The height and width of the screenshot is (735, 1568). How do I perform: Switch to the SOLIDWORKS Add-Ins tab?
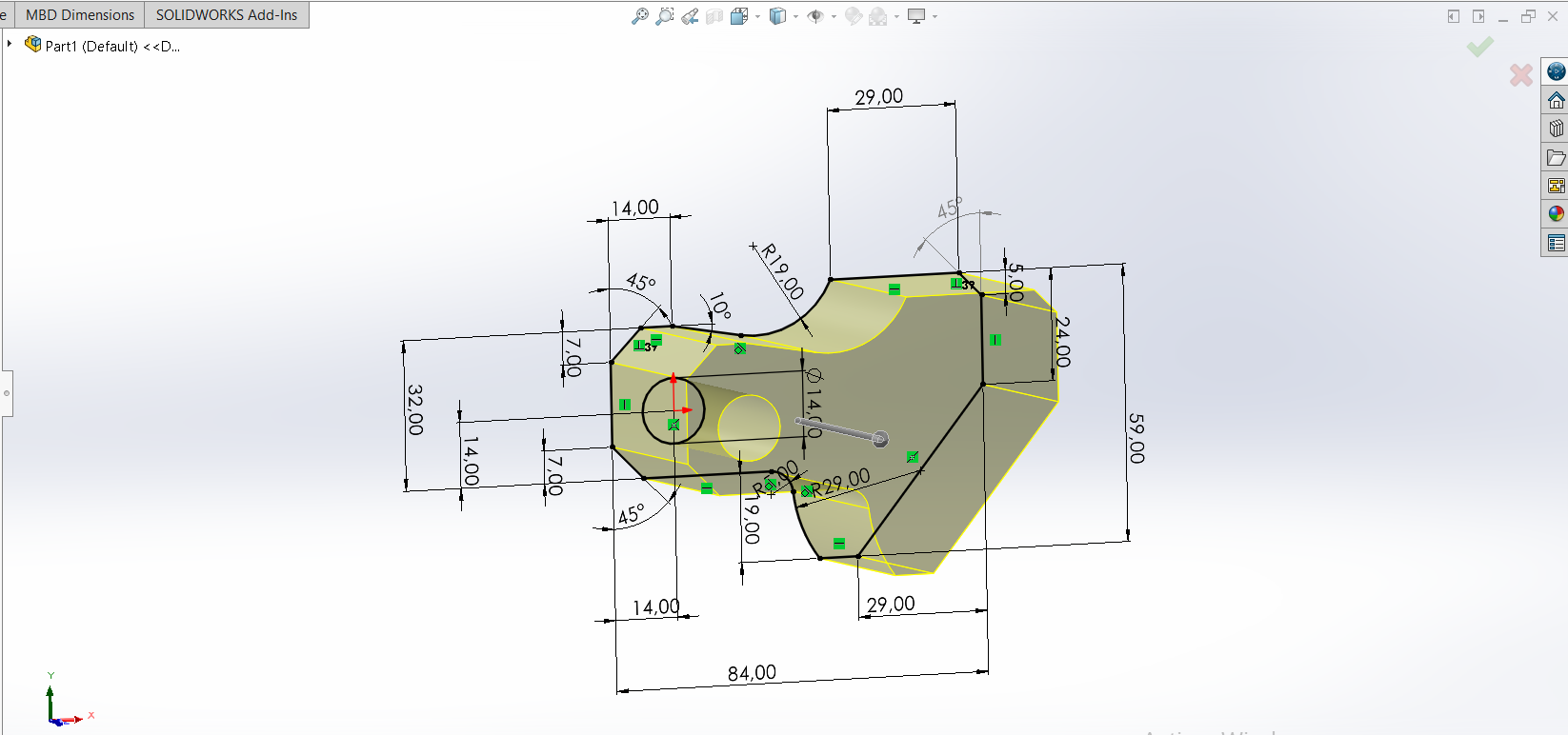pos(227,15)
